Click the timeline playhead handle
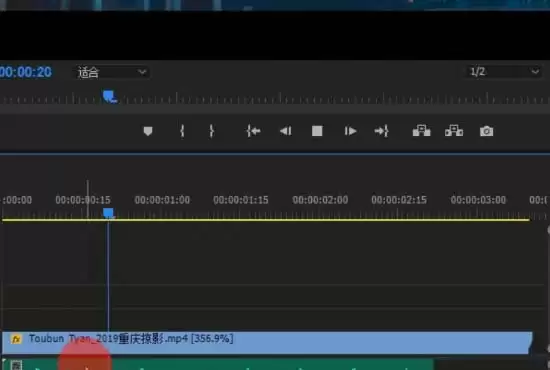This screenshot has width=550, height=370. 108,213
